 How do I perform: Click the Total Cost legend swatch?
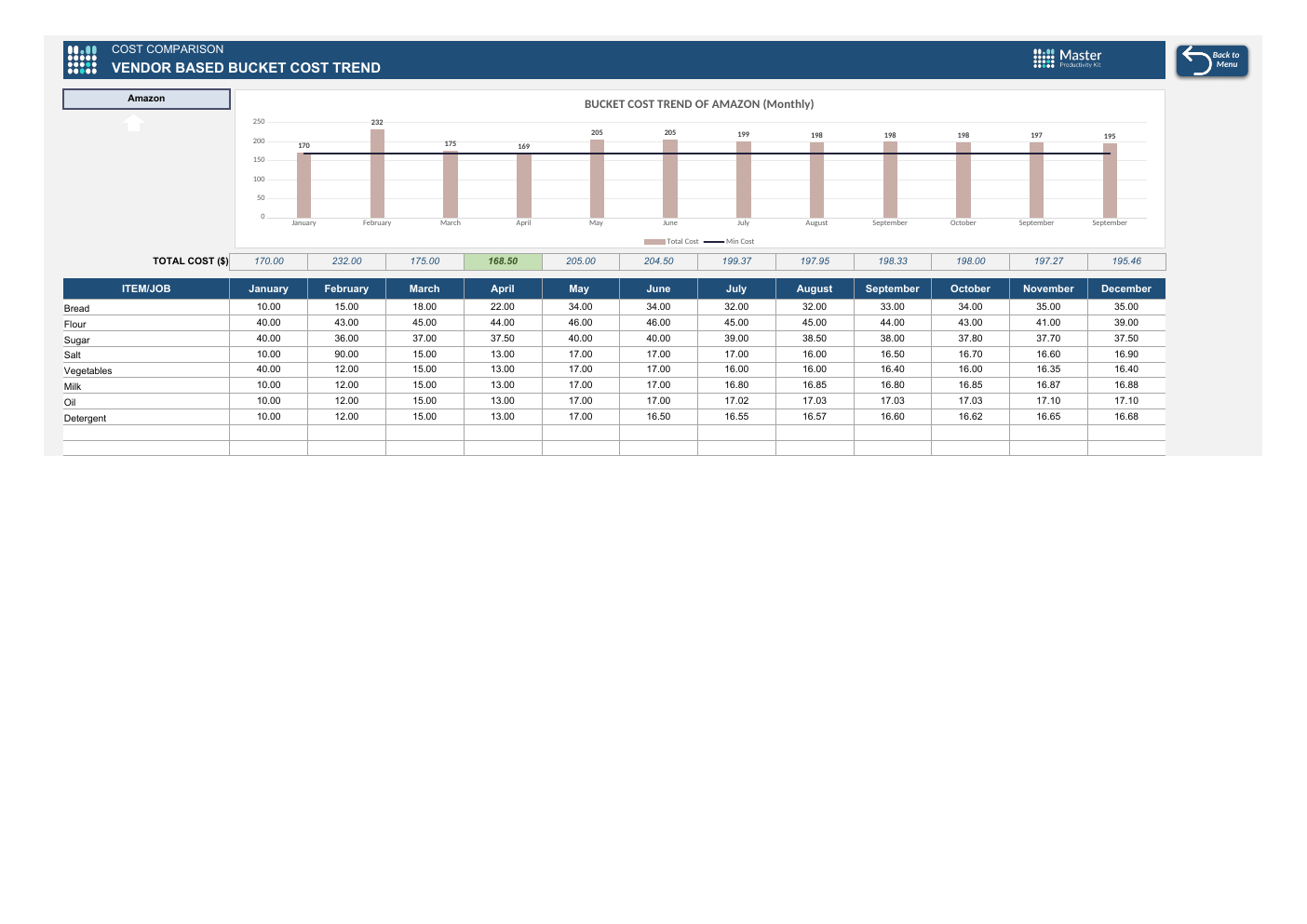pyautogui.click(x=654, y=242)
